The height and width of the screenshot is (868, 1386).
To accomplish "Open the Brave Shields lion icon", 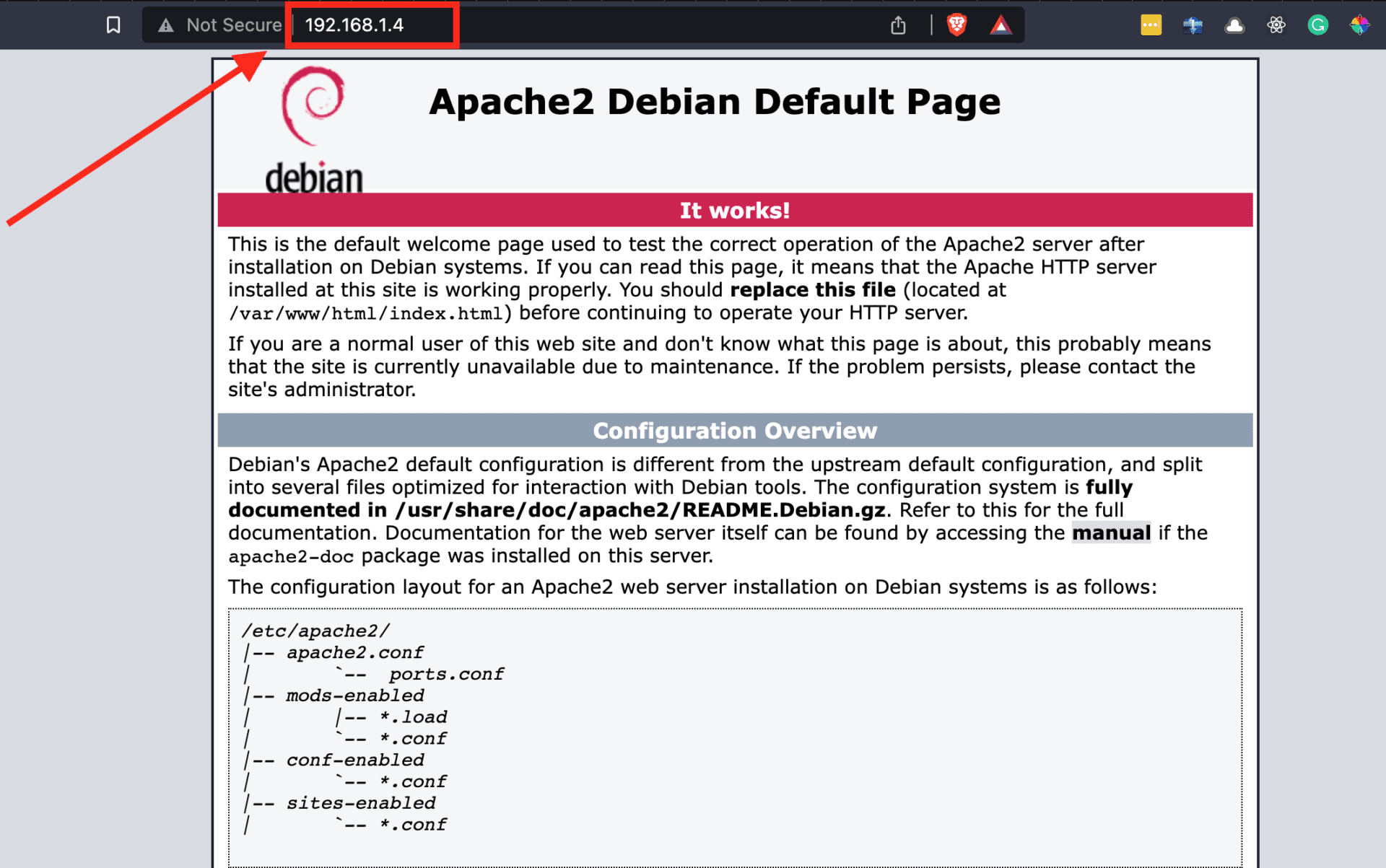I will pos(956,24).
